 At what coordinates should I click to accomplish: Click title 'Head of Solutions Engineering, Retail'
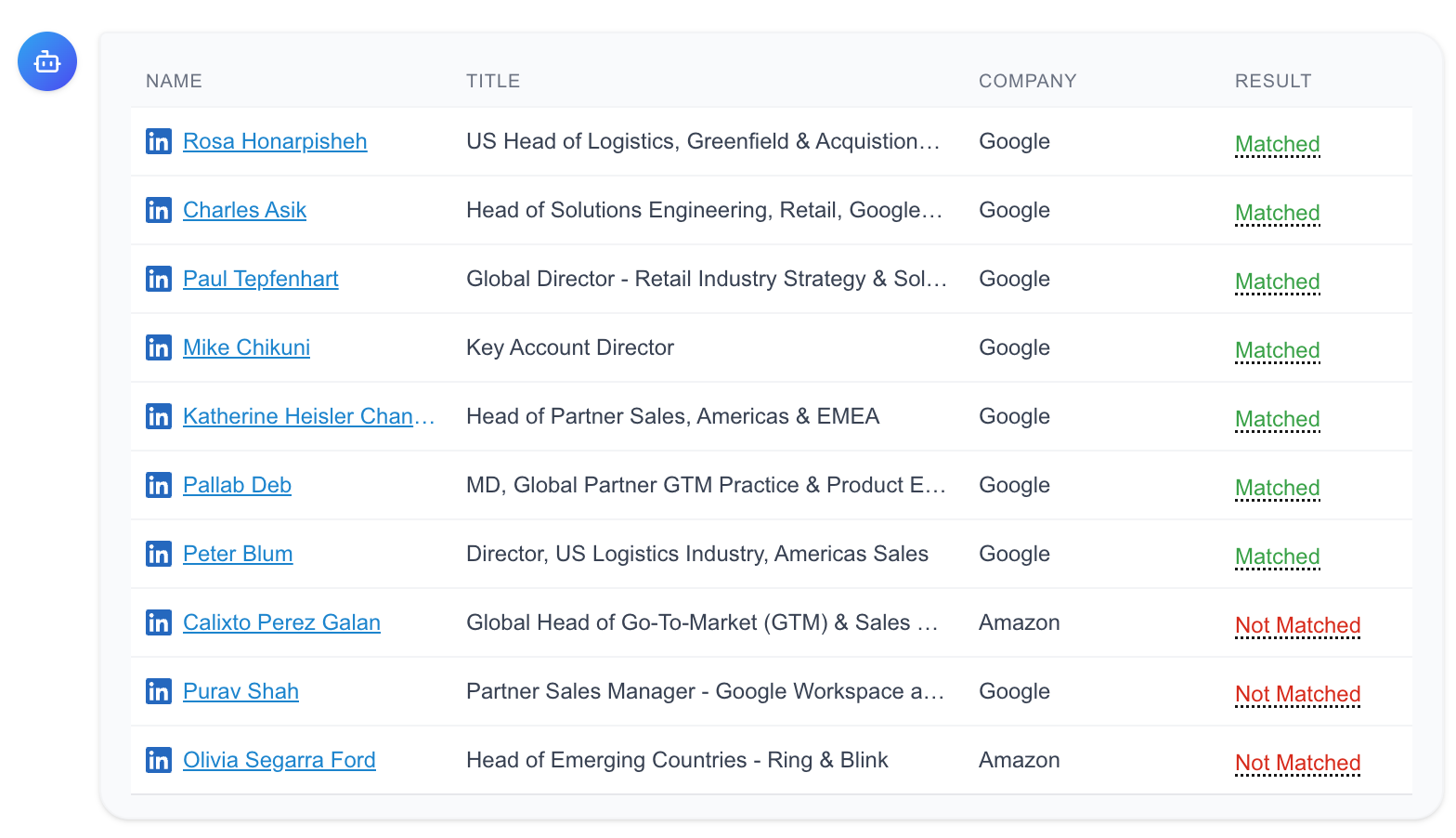(x=705, y=210)
